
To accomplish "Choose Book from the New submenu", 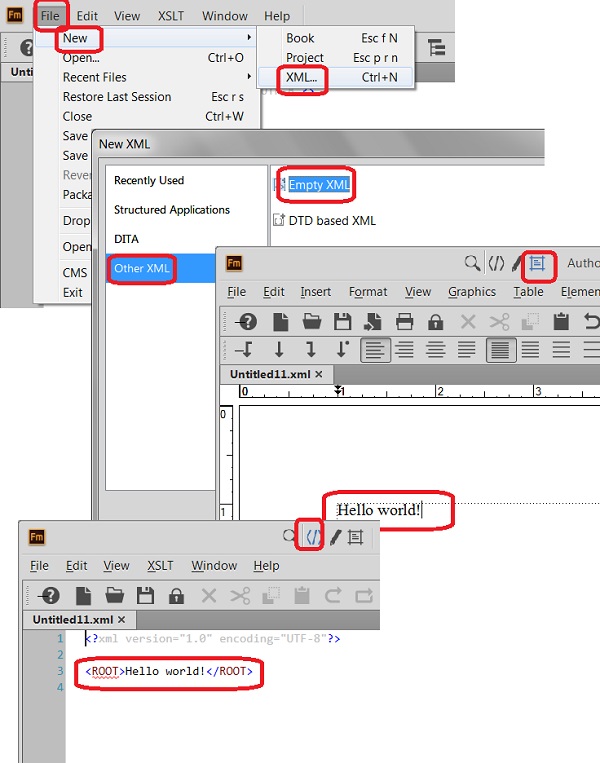I will (300, 38).
